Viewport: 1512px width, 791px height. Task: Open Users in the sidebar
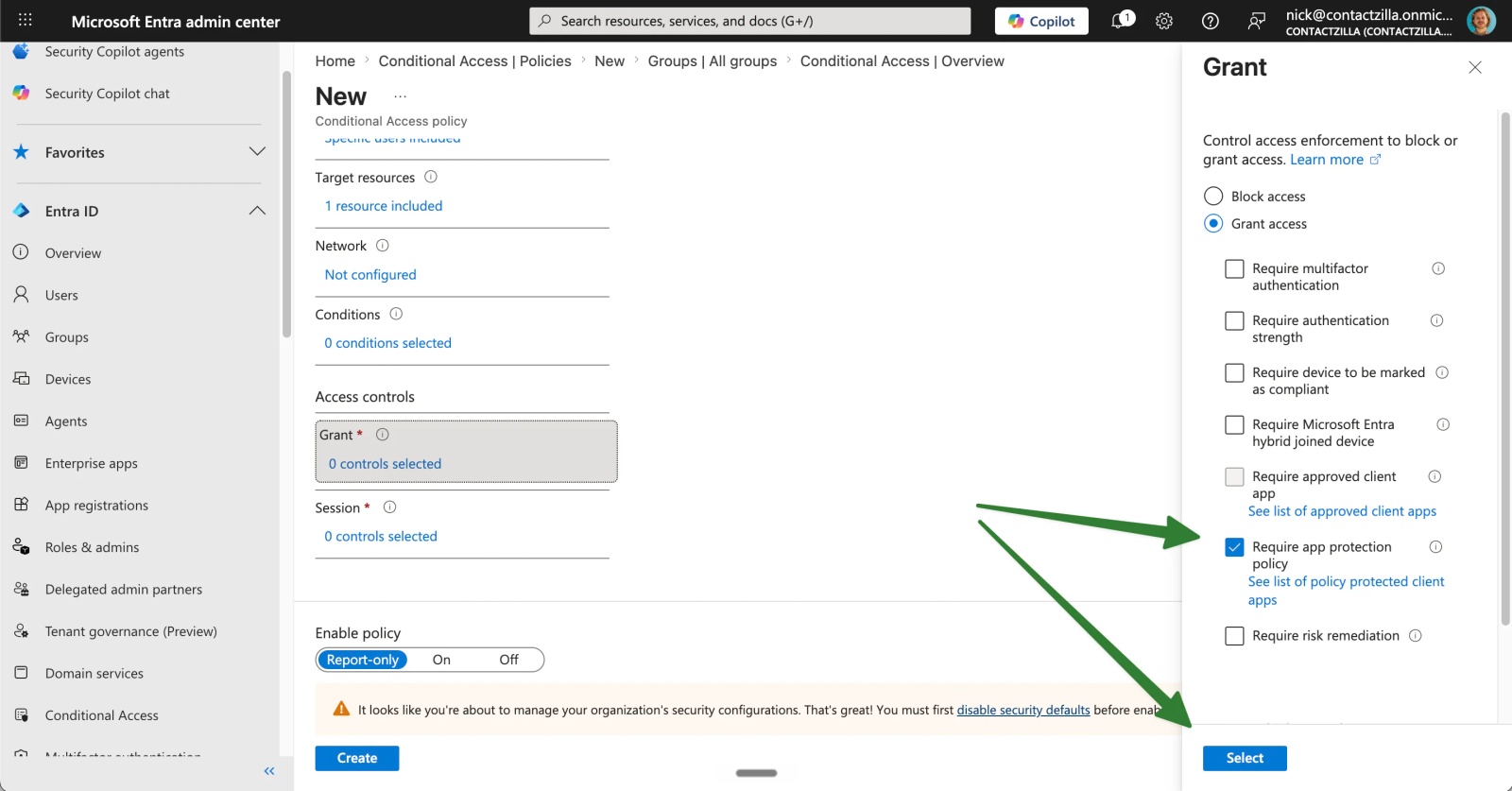(x=61, y=295)
